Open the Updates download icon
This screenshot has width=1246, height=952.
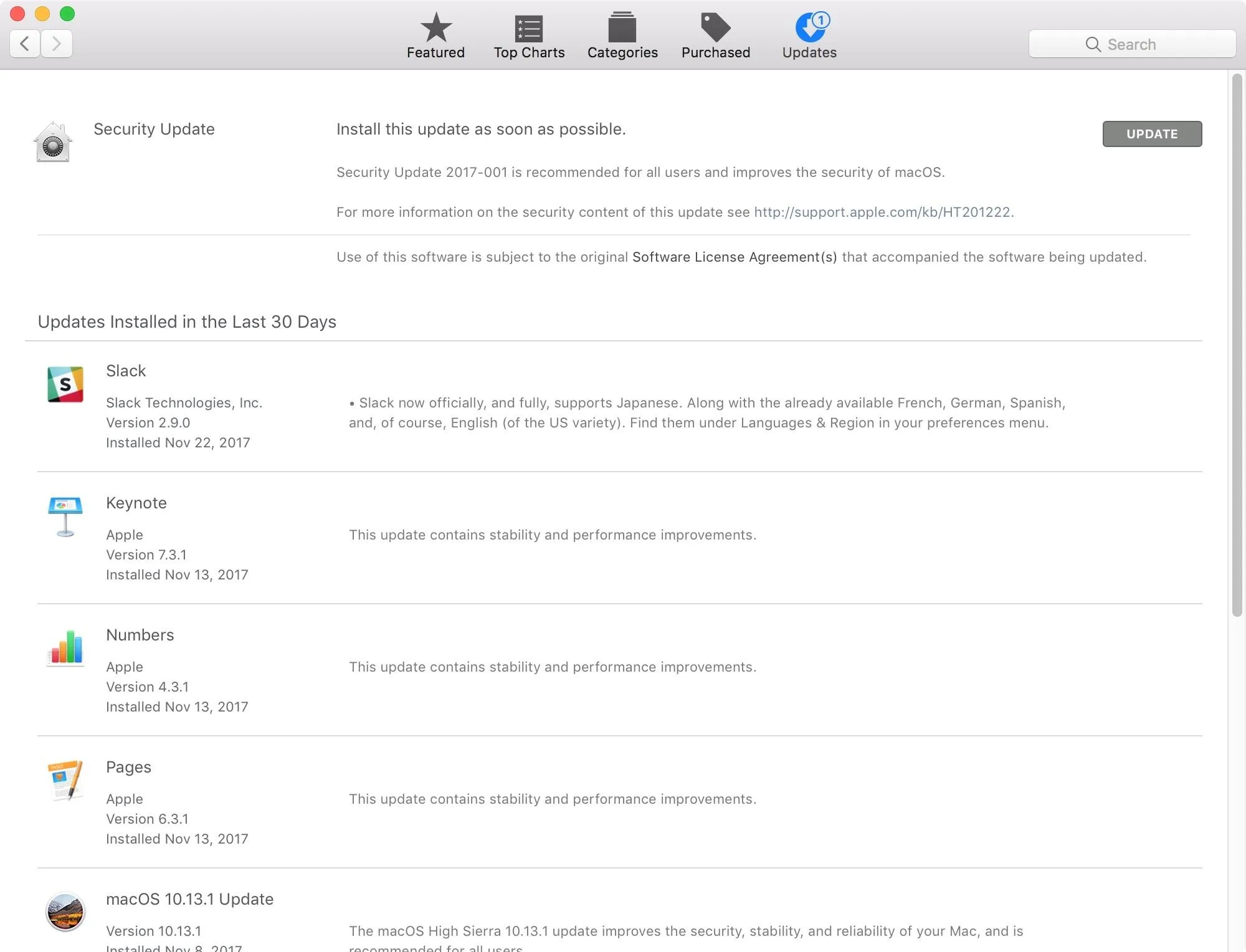pyautogui.click(x=809, y=28)
